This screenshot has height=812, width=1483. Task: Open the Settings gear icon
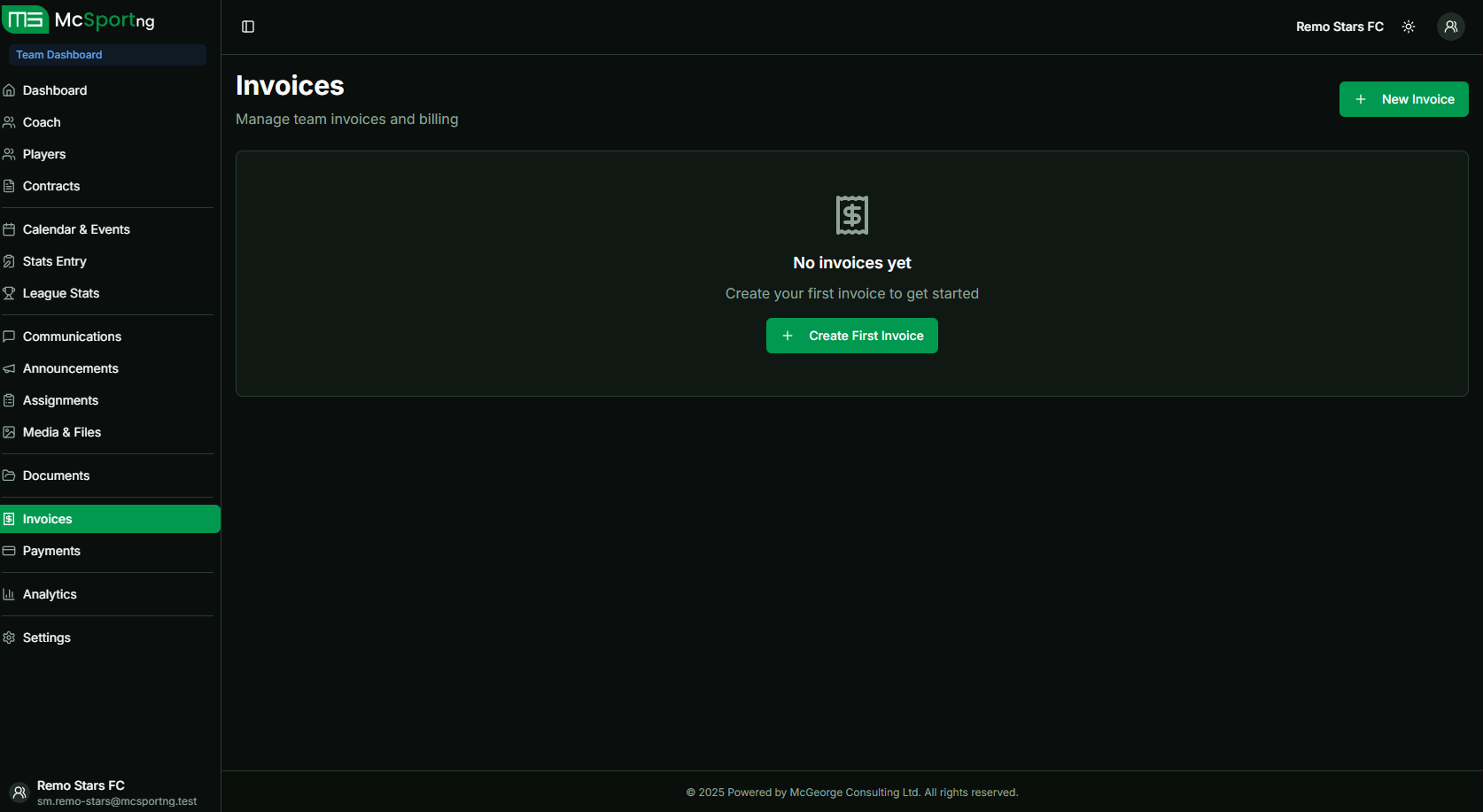pos(9,638)
